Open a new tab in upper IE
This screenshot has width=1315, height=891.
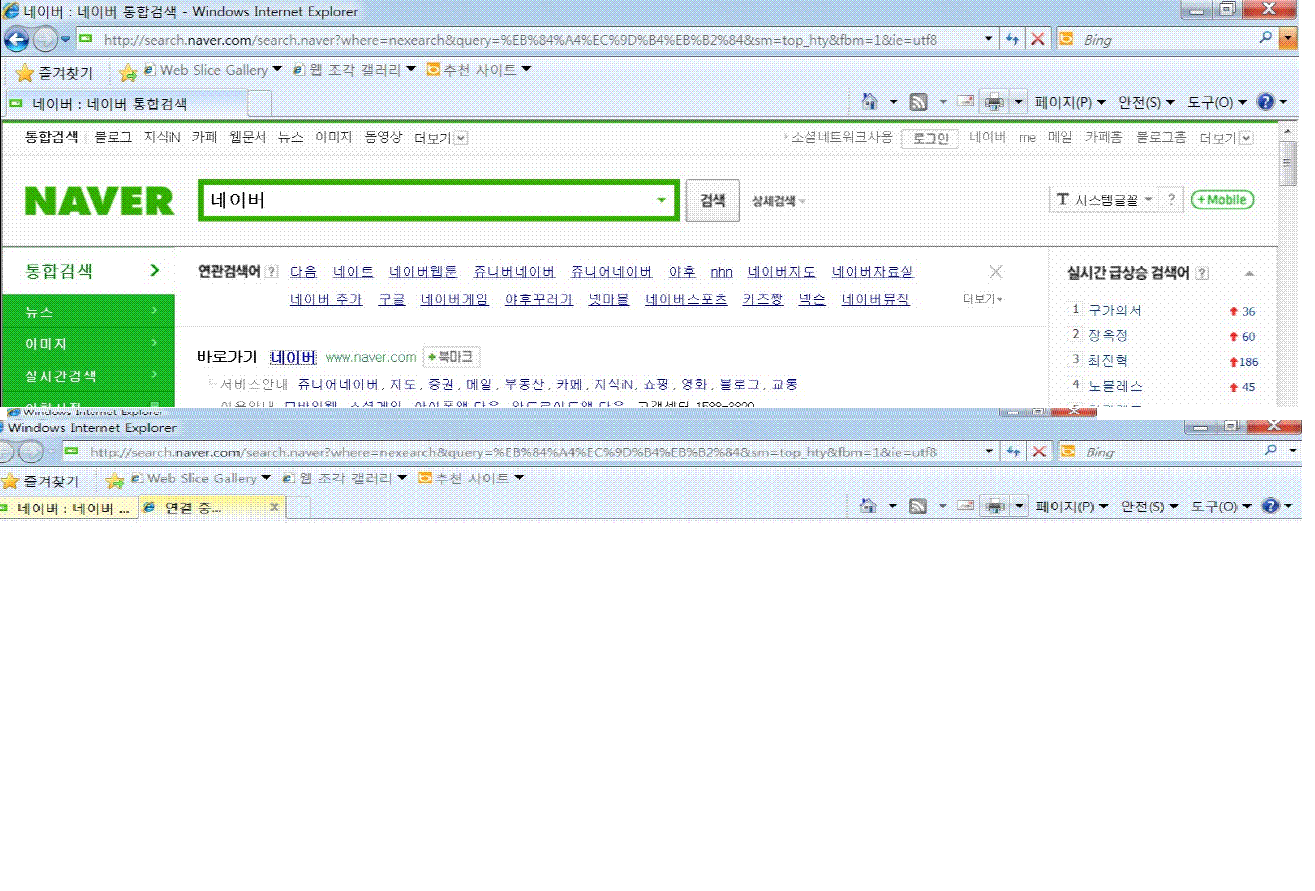pos(260,103)
